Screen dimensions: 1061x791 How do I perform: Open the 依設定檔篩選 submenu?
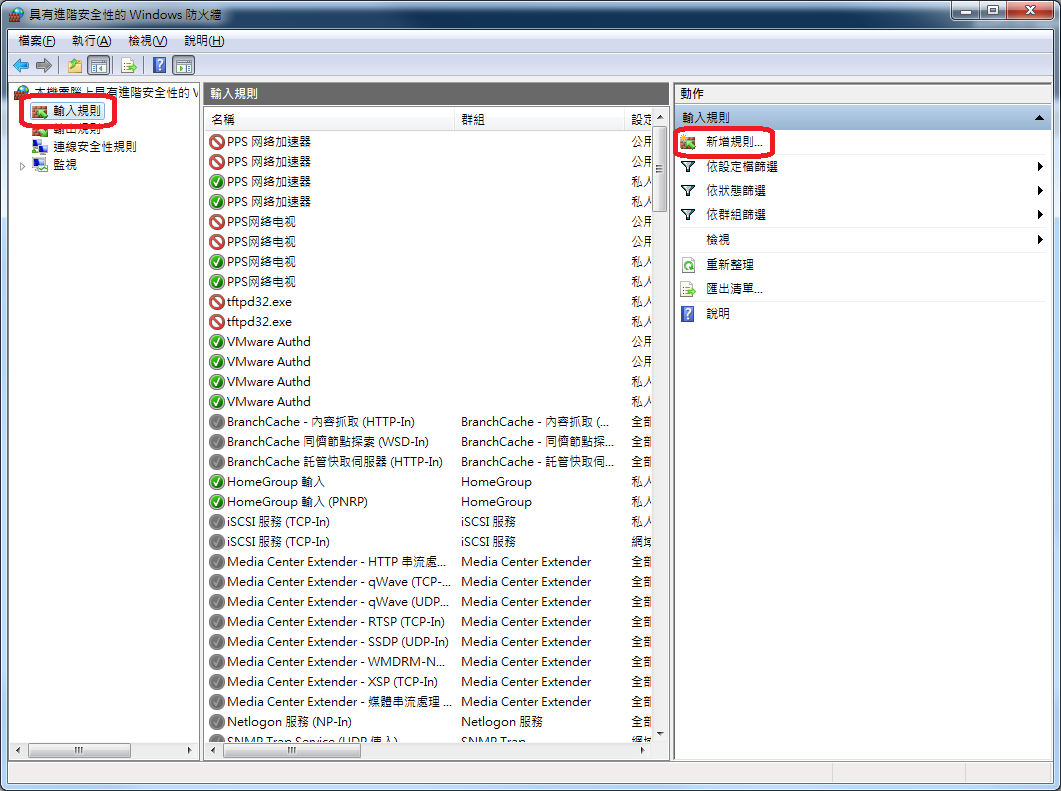[741, 167]
